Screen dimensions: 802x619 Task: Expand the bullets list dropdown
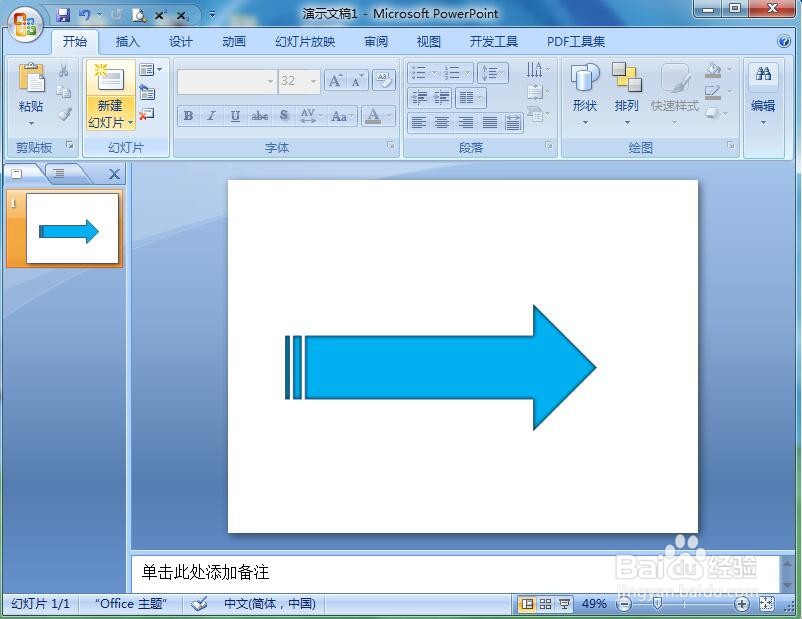click(x=434, y=73)
